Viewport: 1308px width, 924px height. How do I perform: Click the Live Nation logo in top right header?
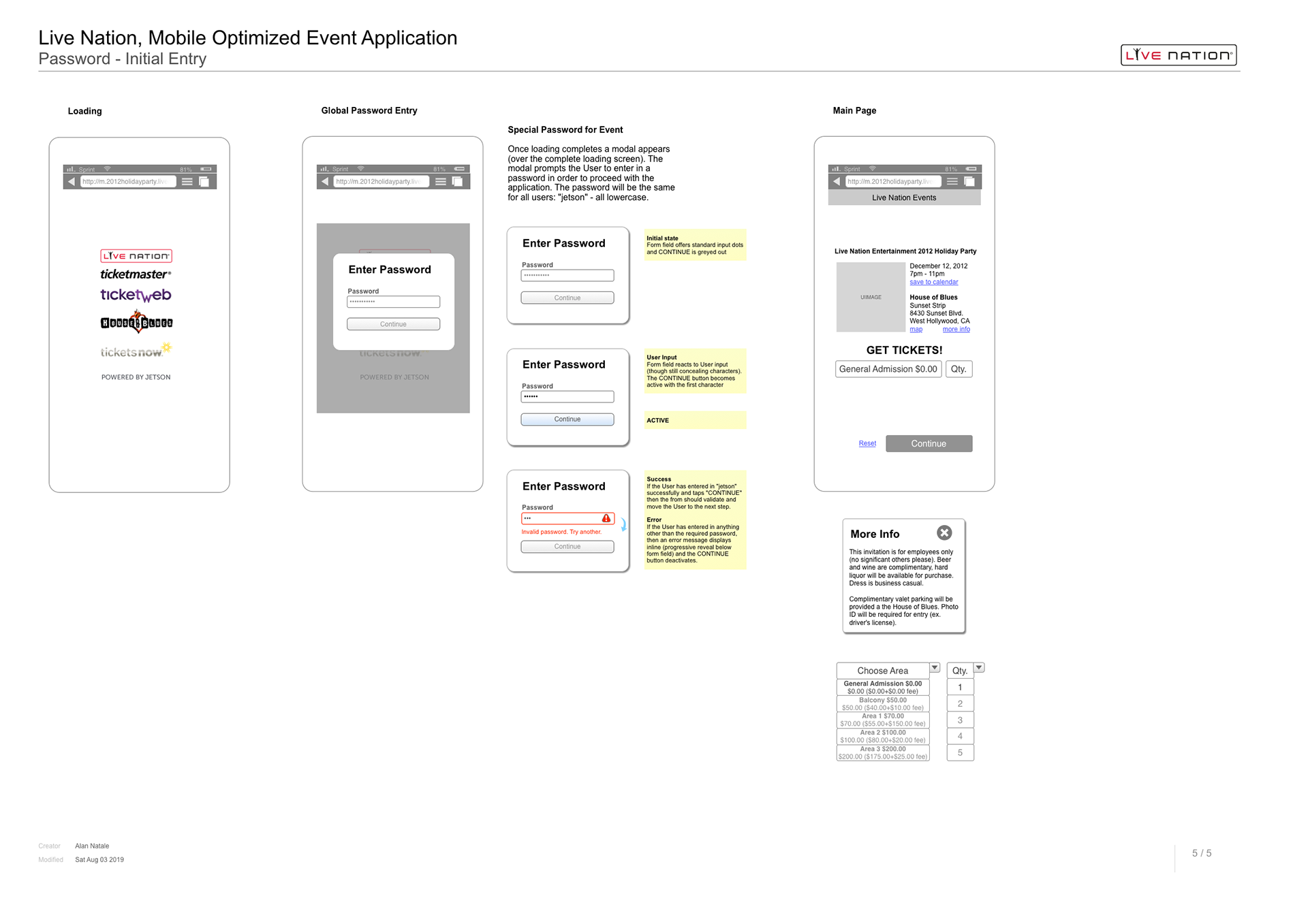point(1179,55)
